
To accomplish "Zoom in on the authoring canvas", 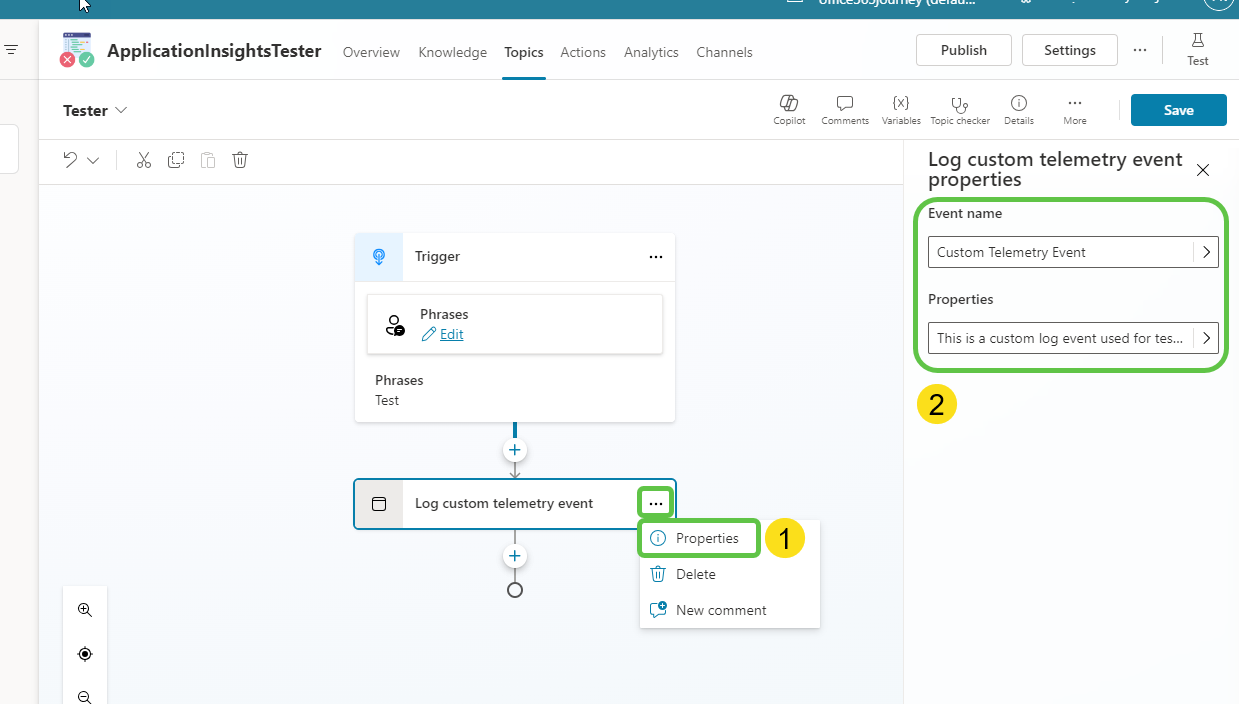I will (x=85, y=609).
